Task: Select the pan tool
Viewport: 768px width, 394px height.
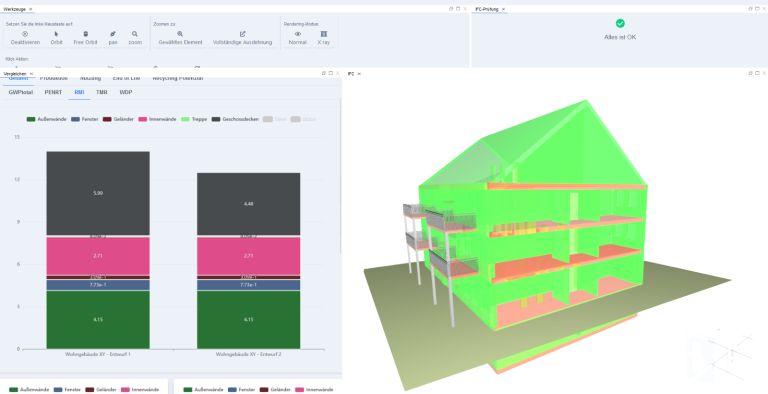Action: [113, 38]
